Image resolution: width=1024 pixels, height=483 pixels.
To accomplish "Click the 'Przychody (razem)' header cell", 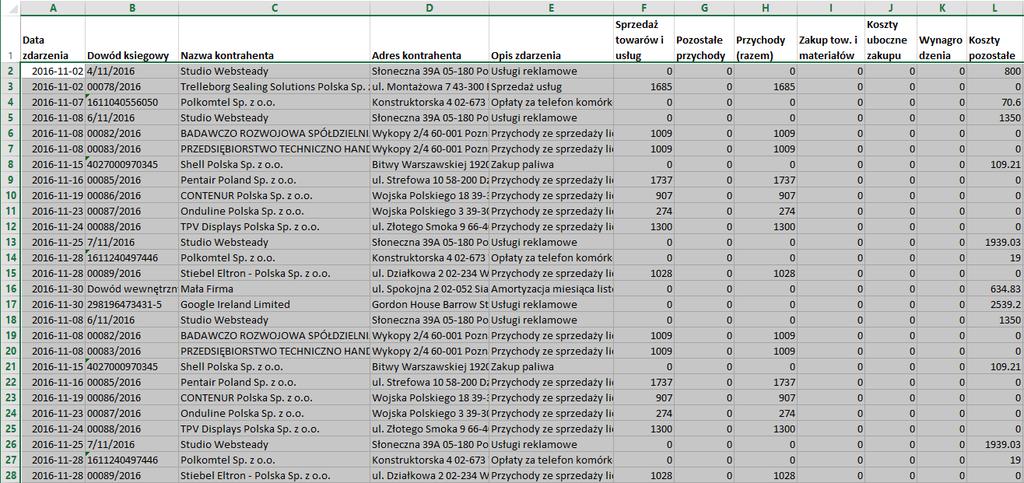I will (x=765, y=39).
